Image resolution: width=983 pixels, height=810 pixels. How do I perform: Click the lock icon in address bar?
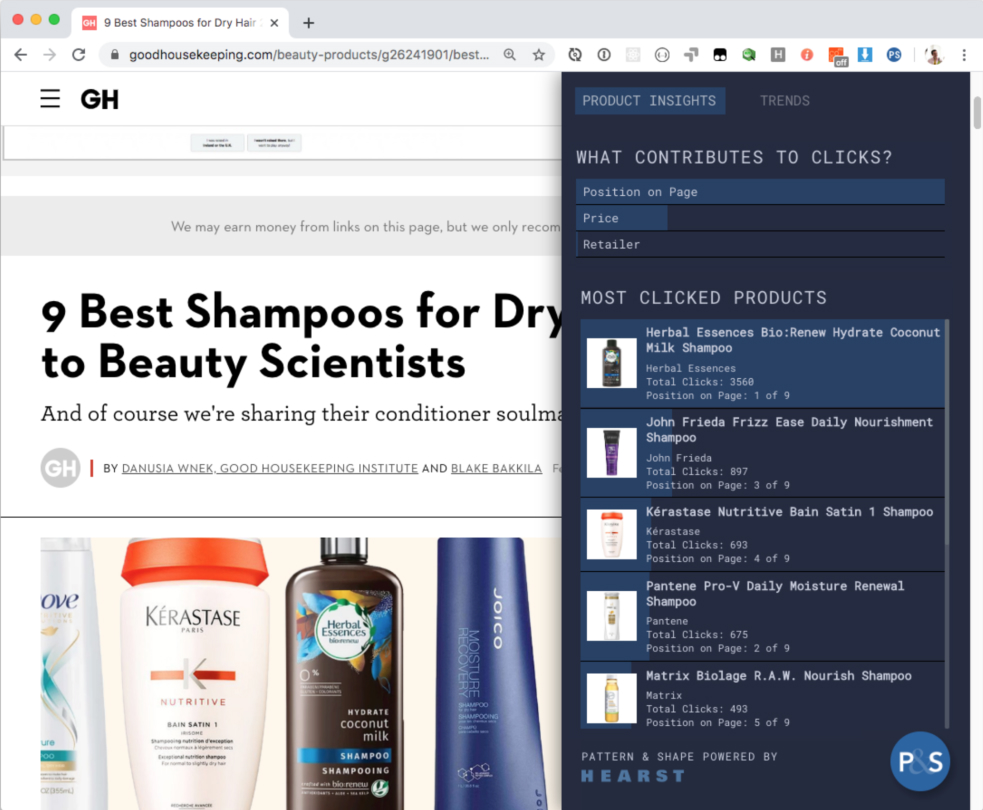coord(115,55)
